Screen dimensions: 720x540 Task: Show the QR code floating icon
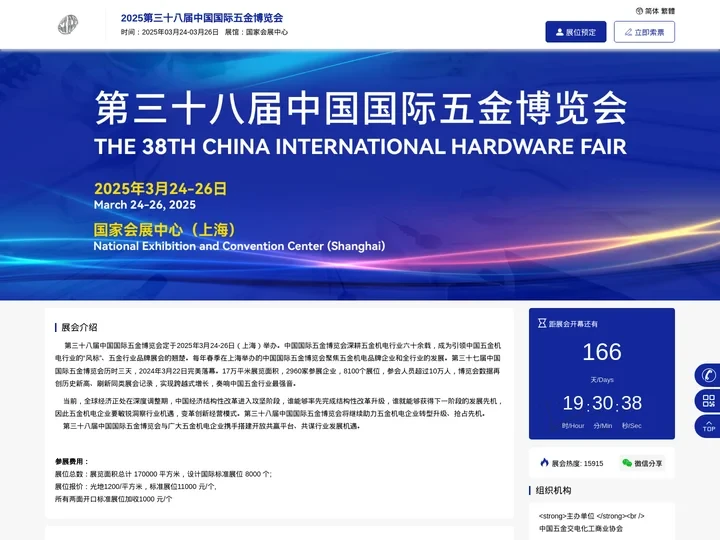[709, 400]
